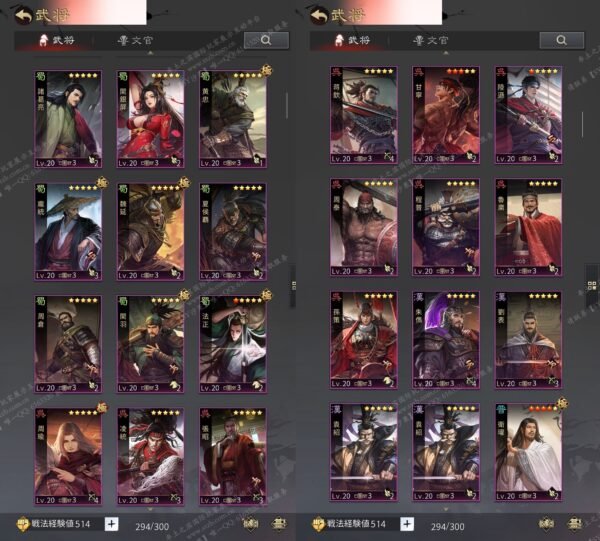This screenshot has width=600, height=541.
Task: Collapse list using up arrow under left tabs
Action: 151,54
